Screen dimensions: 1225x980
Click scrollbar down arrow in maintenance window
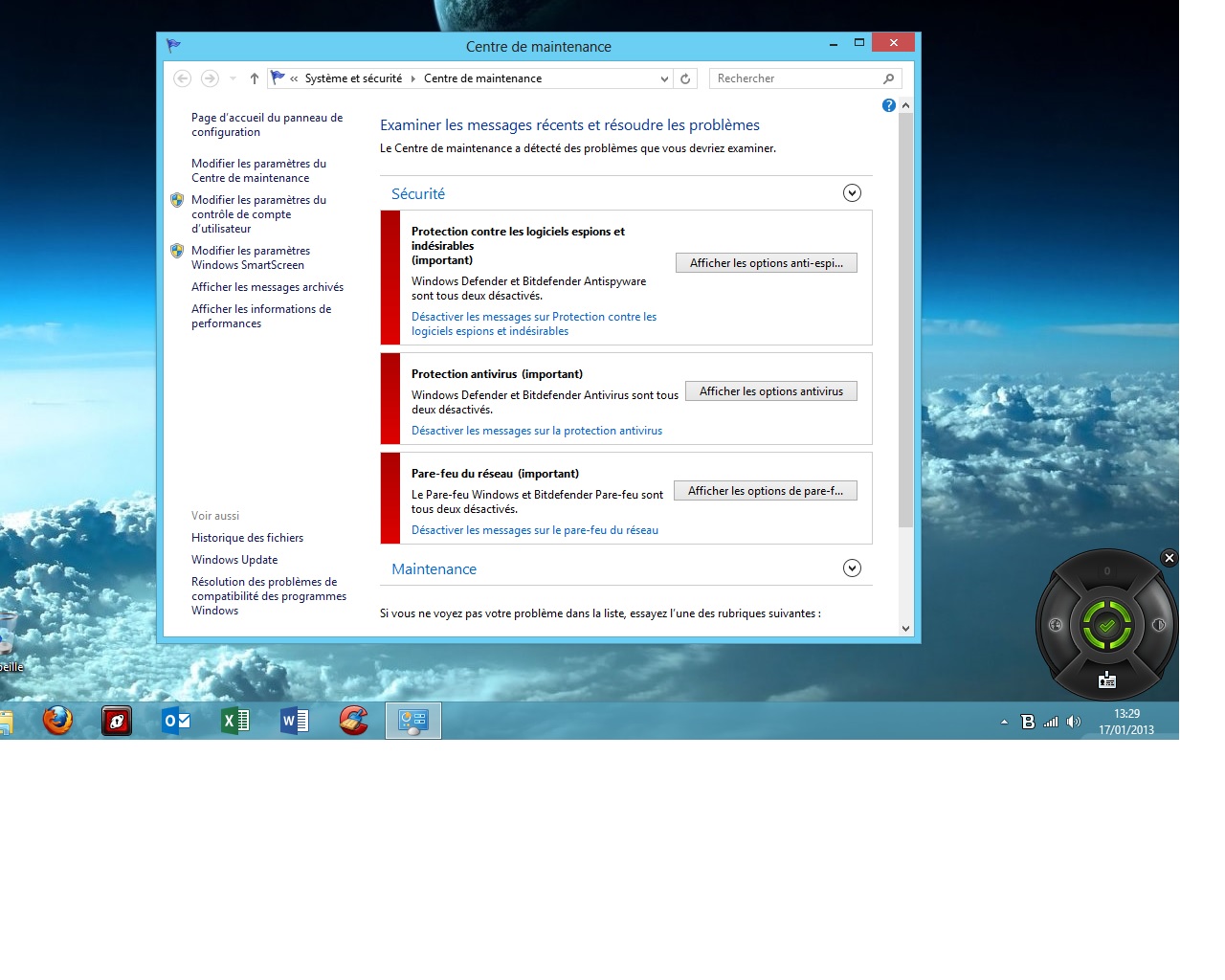(x=905, y=629)
